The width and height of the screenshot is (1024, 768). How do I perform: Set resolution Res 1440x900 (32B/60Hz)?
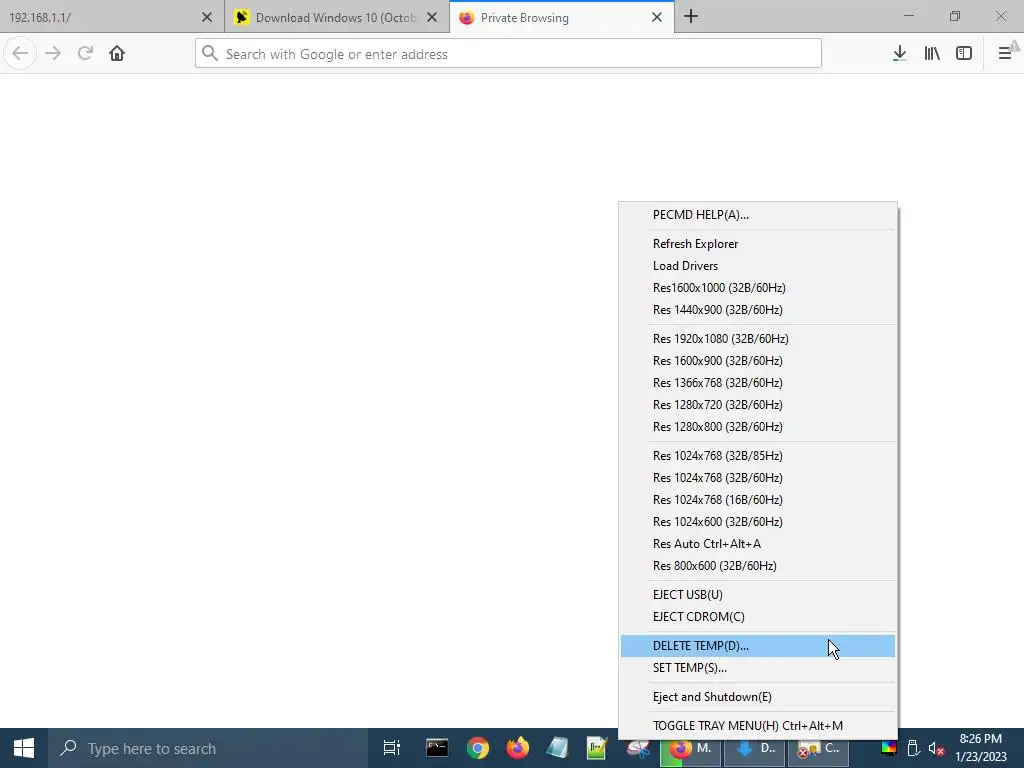pos(758,310)
